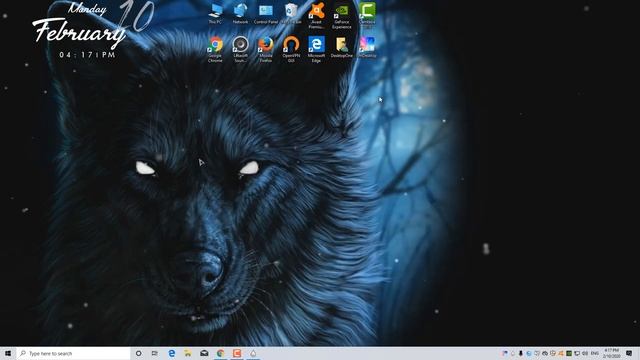
Task: Click the 'Type here to search' box
Action: click(x=73, y=353)
